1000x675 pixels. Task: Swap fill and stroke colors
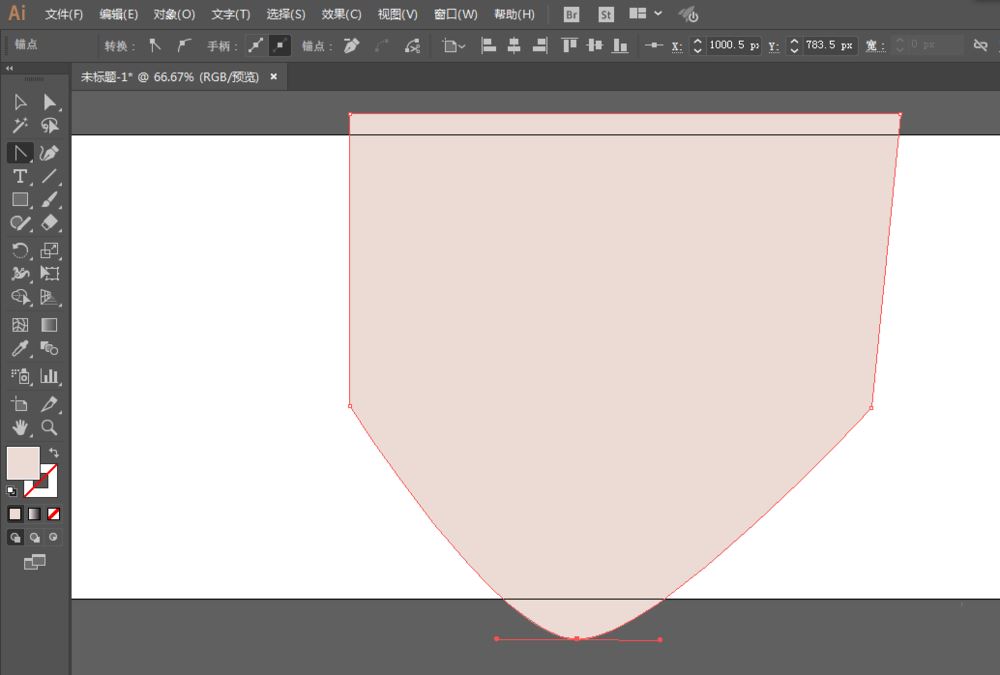54,453
